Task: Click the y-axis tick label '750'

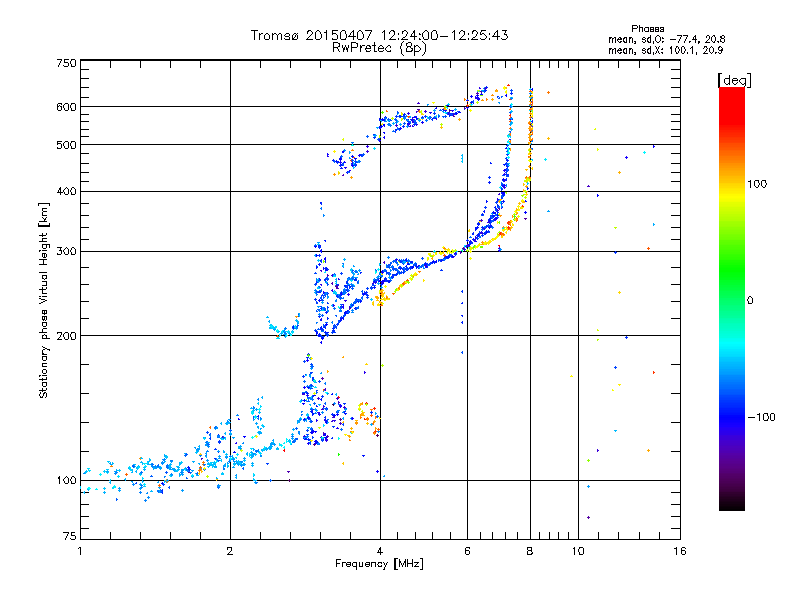Action: (66, 63)
